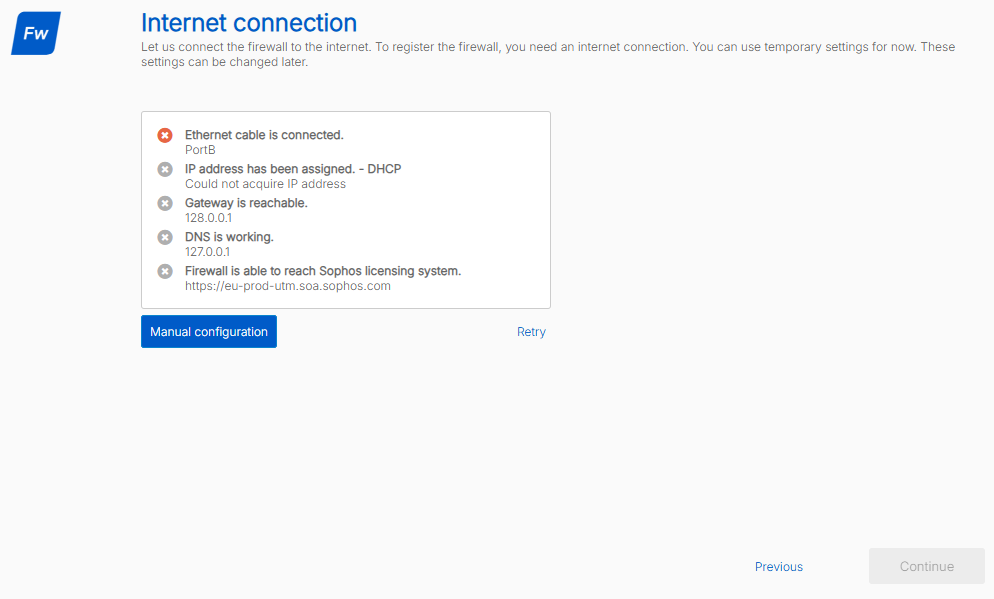Click the eu-prod-utm.soa.sophos.com URL text
The image size is (994, 599).
click(287, 286)
